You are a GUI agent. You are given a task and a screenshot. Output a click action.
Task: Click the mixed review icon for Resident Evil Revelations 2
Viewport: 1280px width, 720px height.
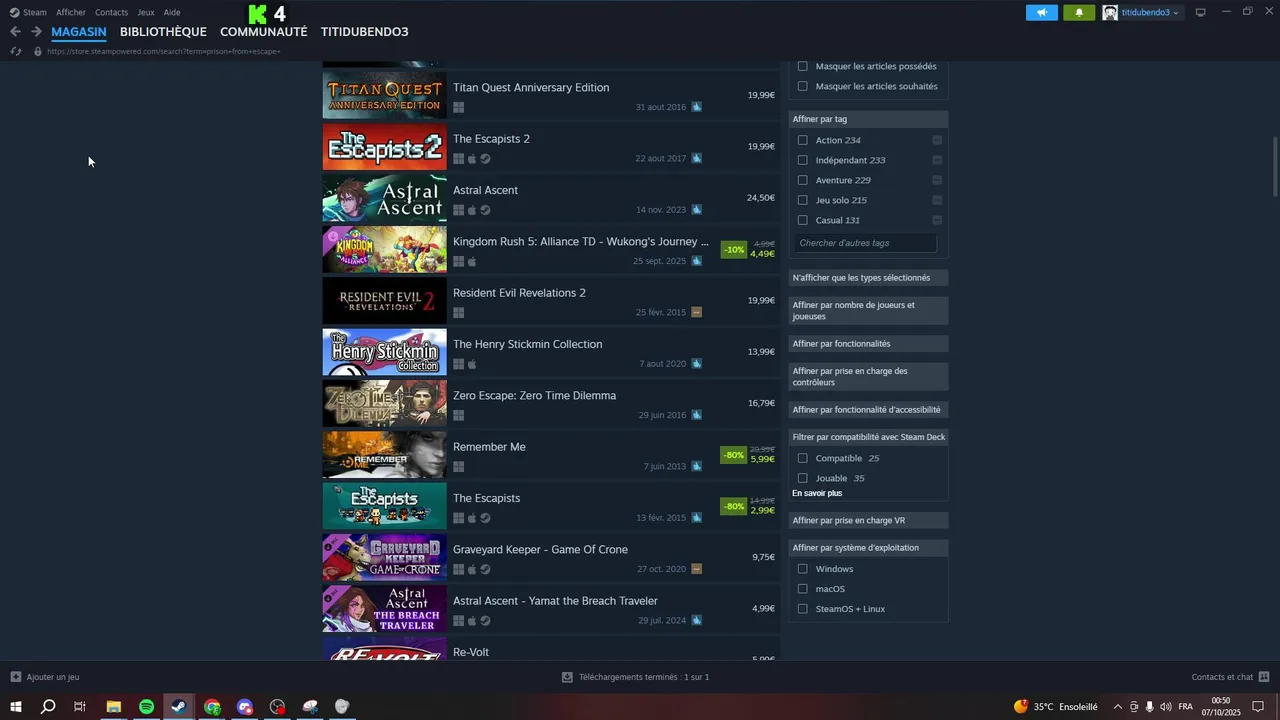(x=696, y=312)
